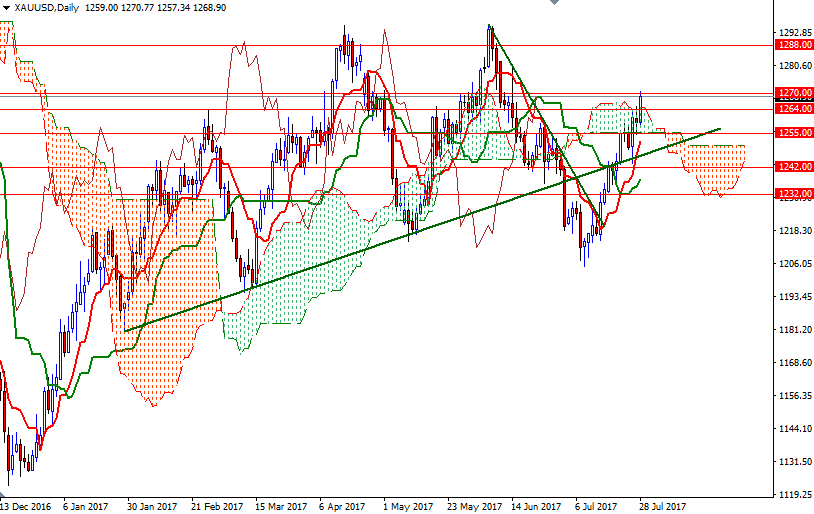The height and width of the screenshot is (514, 814).
Task: Select the 1 May 2017 date marker
Action: pyautogui.click(x=406, y=506)
